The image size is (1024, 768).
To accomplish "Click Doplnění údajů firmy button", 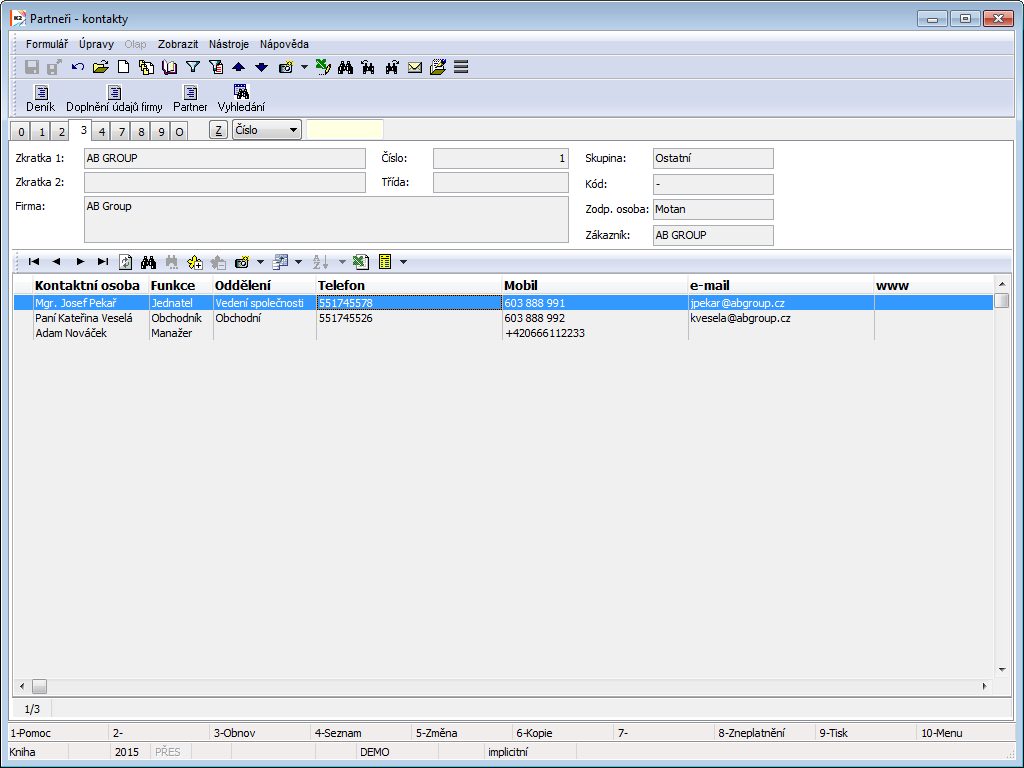I will pyautogui.click(x=114, y=99).
